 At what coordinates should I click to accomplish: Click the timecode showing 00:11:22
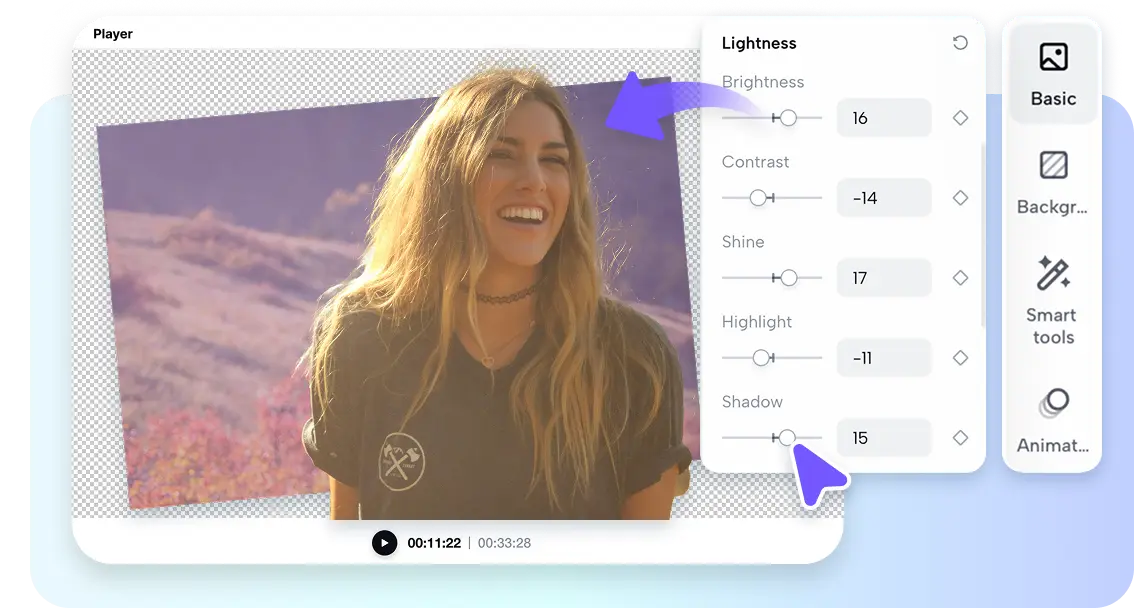pos(434,543)
